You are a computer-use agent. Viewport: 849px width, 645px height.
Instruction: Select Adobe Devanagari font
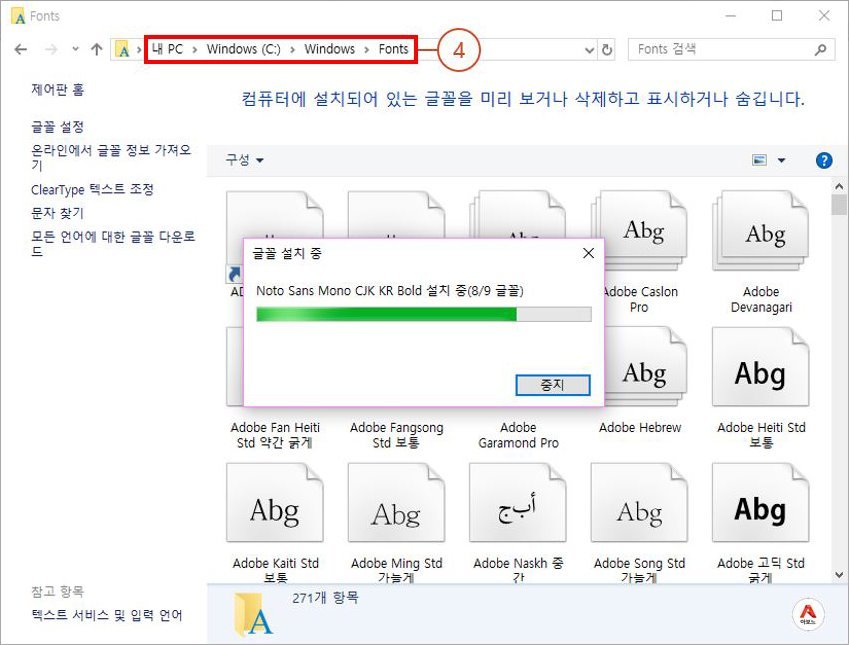coord(761,252)
